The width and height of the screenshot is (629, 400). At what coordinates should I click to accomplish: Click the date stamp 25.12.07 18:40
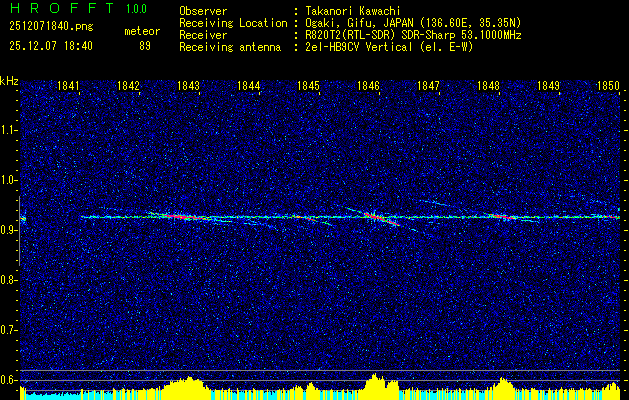click(x=50, y=46)
